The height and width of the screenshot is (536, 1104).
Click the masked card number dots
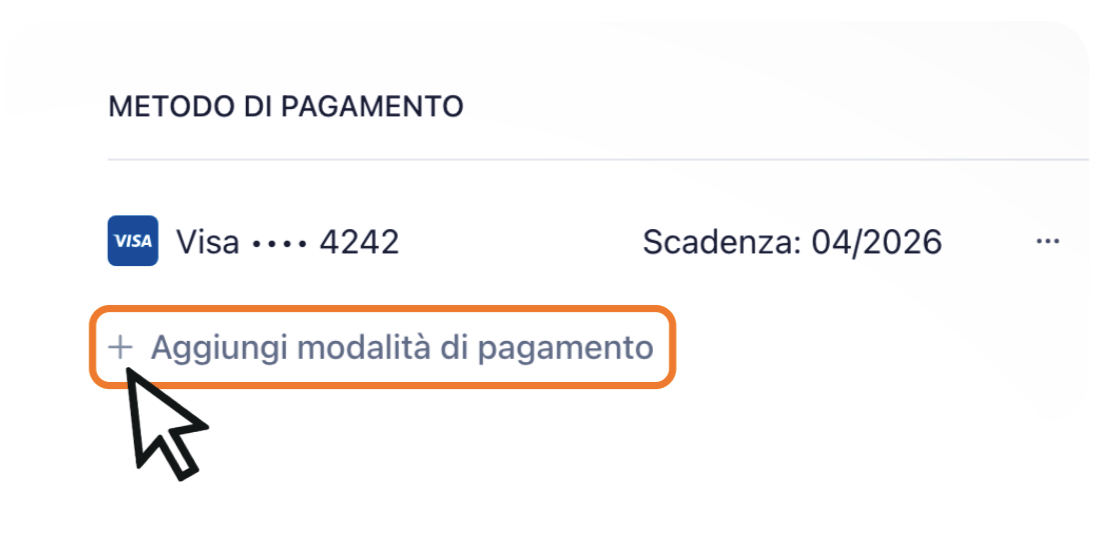279,242
